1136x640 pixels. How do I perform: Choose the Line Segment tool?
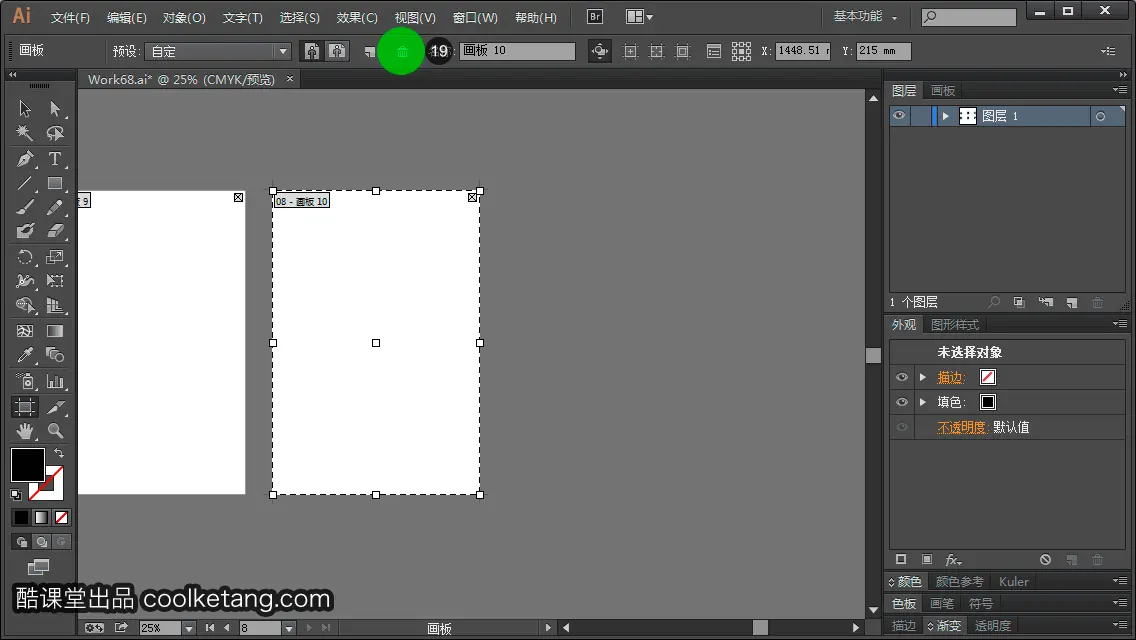coord(25,183)
